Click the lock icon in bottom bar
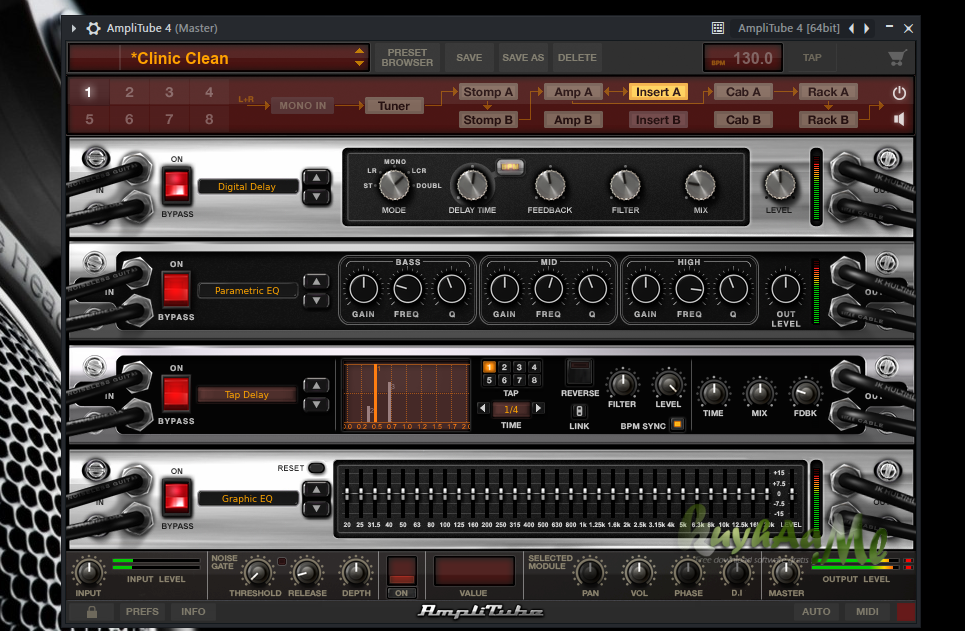Screen dimensions: 965x631 tap(92, 612)
